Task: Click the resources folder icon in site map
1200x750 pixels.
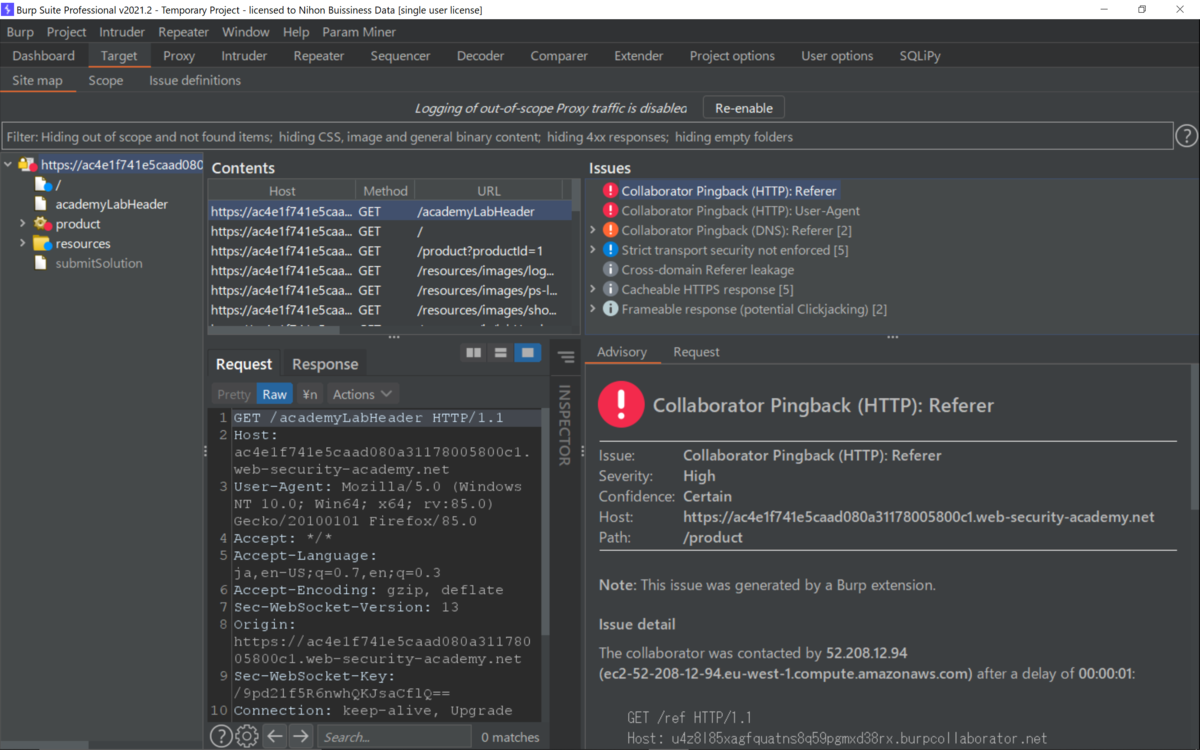Action: click(x=42, y=244)
